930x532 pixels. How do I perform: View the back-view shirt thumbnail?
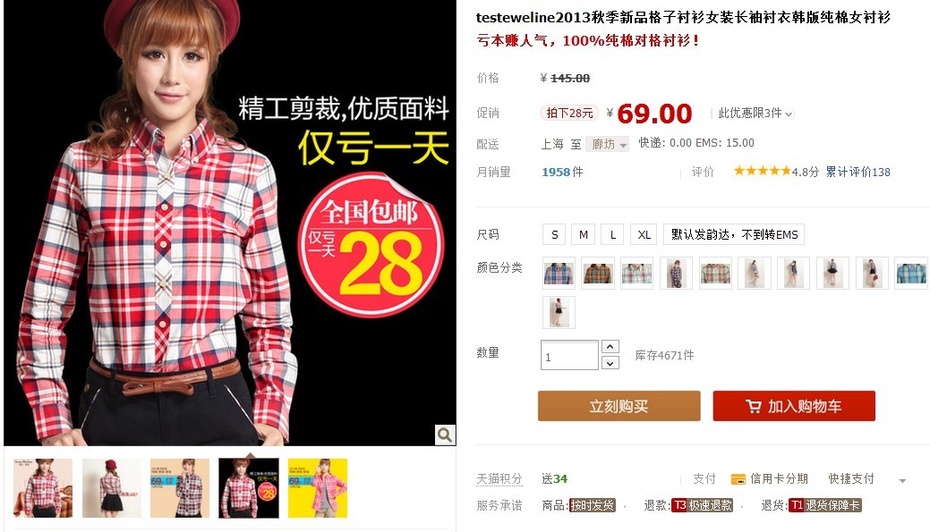[112, 488]
